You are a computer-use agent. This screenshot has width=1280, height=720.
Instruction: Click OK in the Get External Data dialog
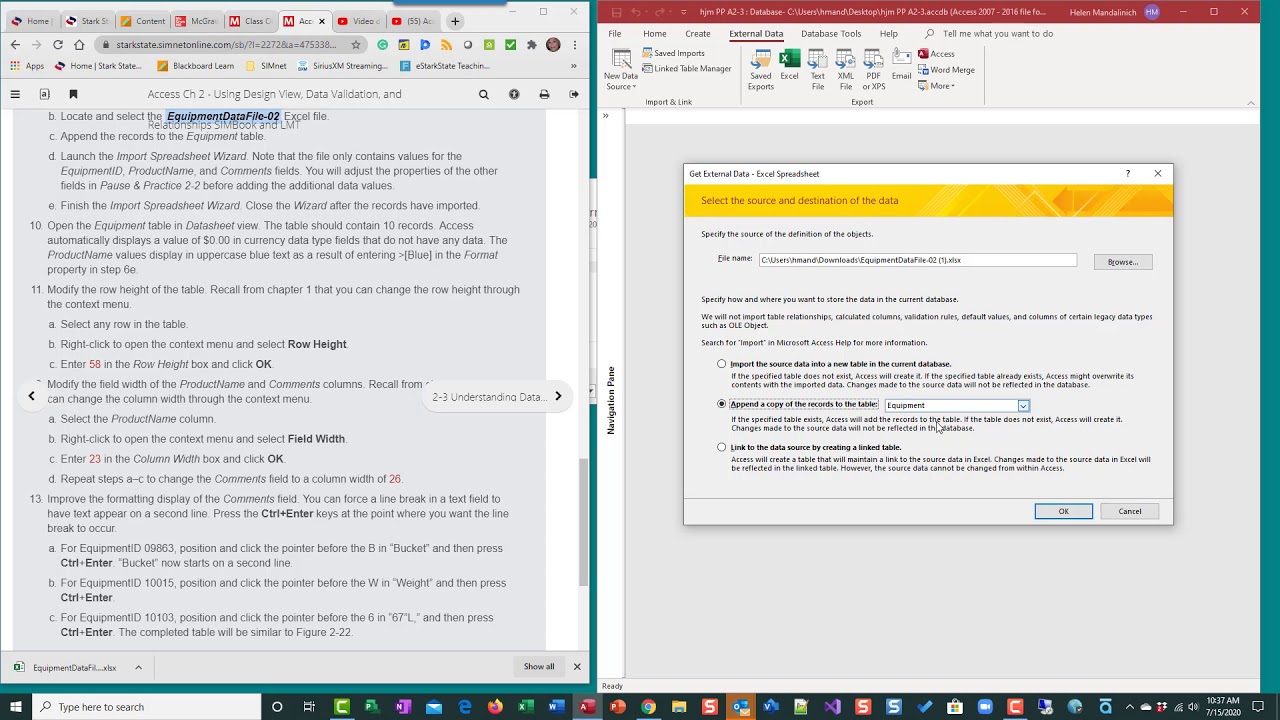point(1063,511)
